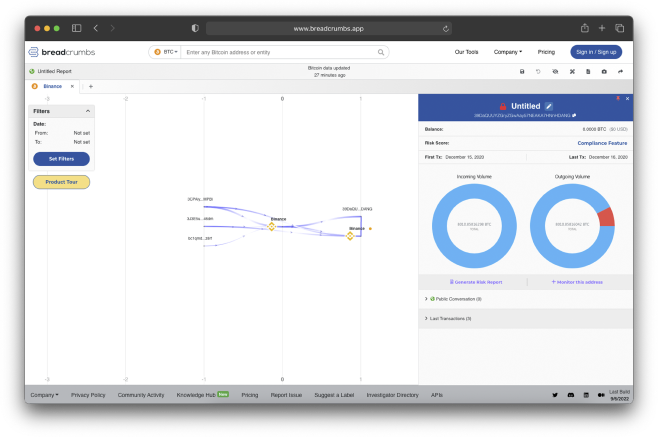
Task: Save the report with the floppy disk icon
Action: pos(522,71)
